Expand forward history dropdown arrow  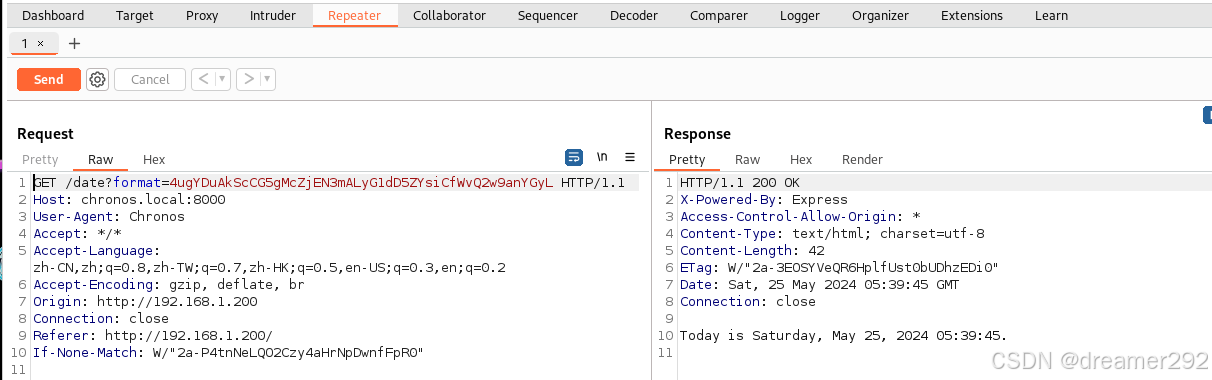268,80
